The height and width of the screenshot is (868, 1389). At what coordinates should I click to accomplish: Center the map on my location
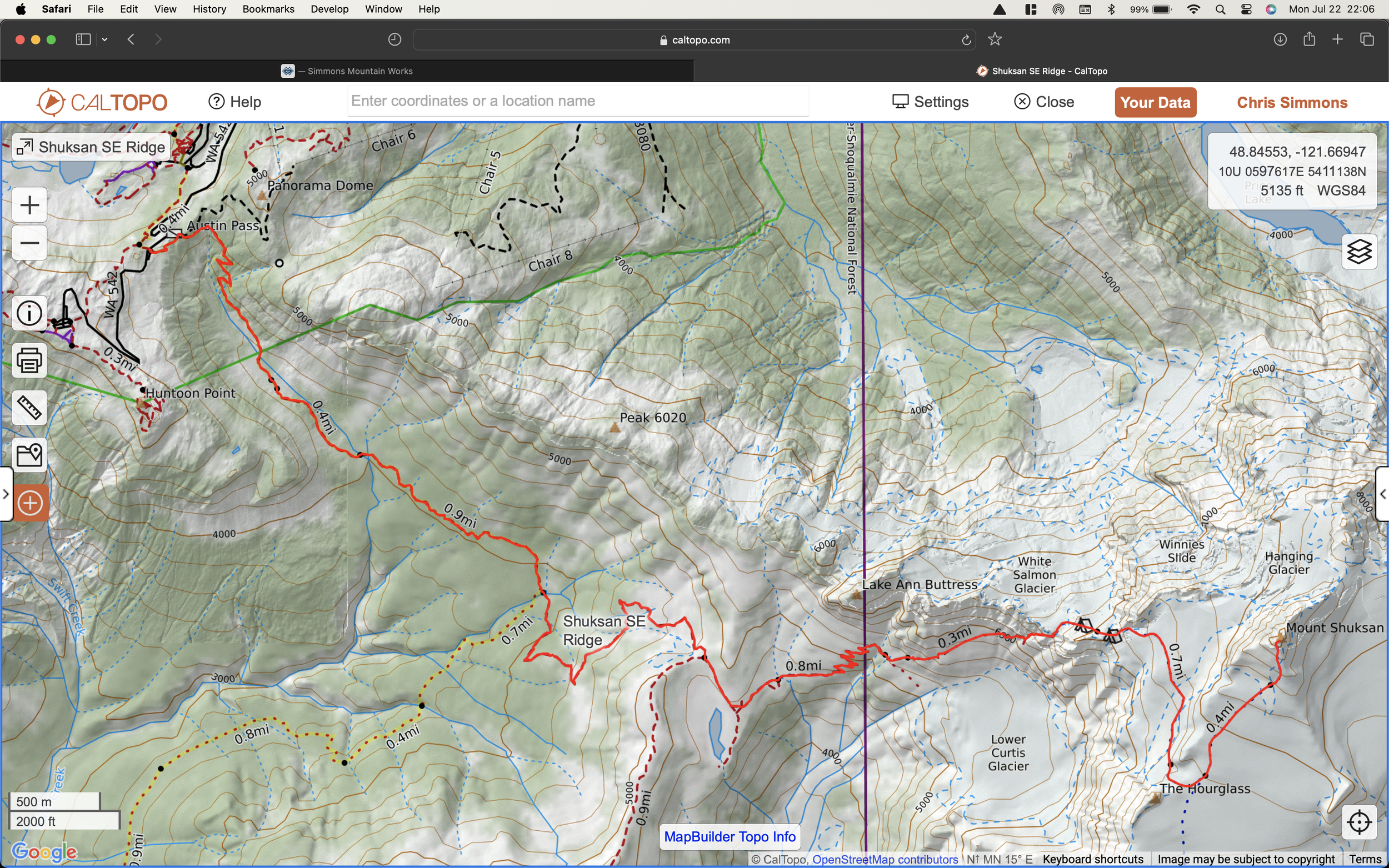[x=1359, y=822]
